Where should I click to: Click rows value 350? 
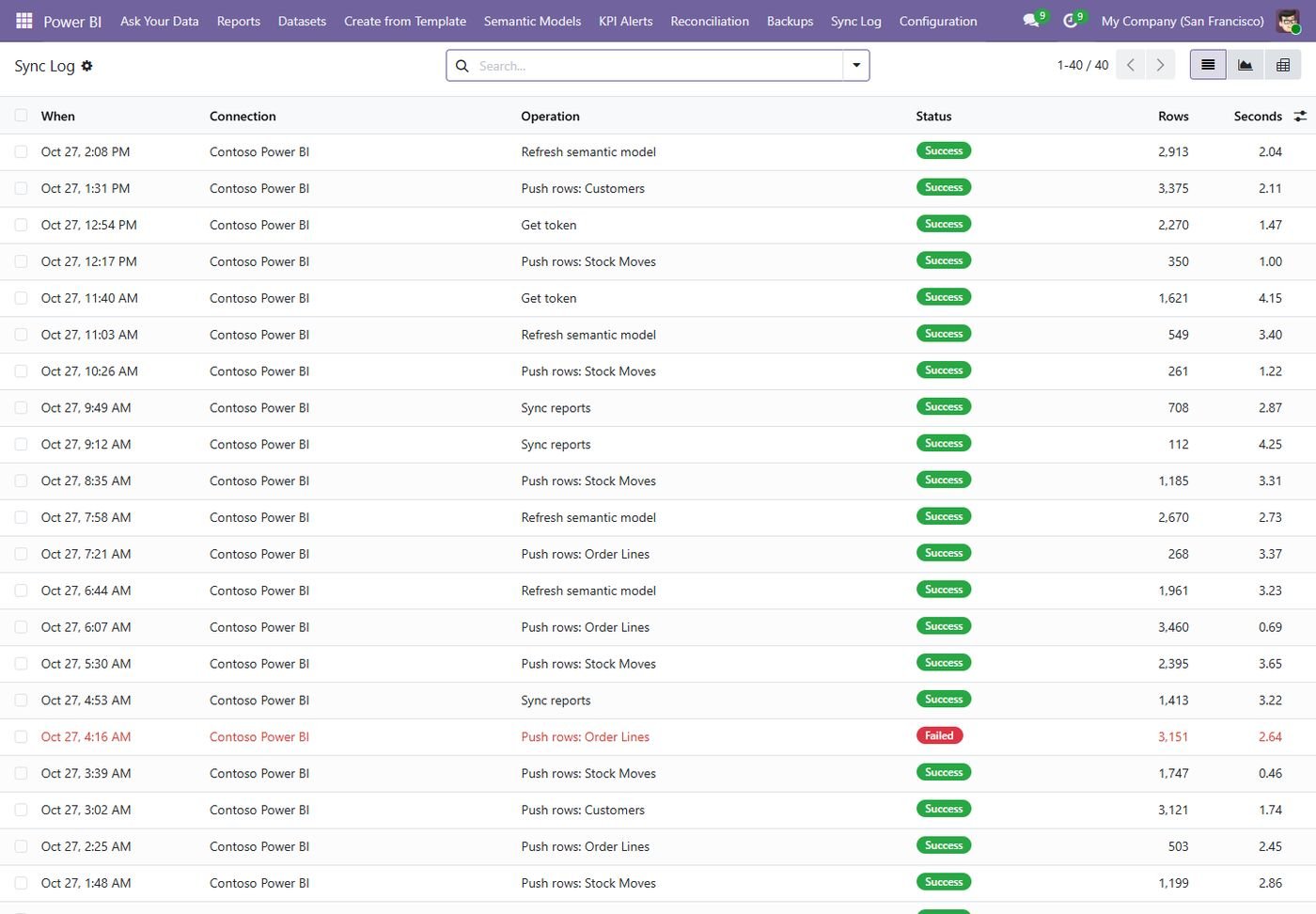(1178, 261)
